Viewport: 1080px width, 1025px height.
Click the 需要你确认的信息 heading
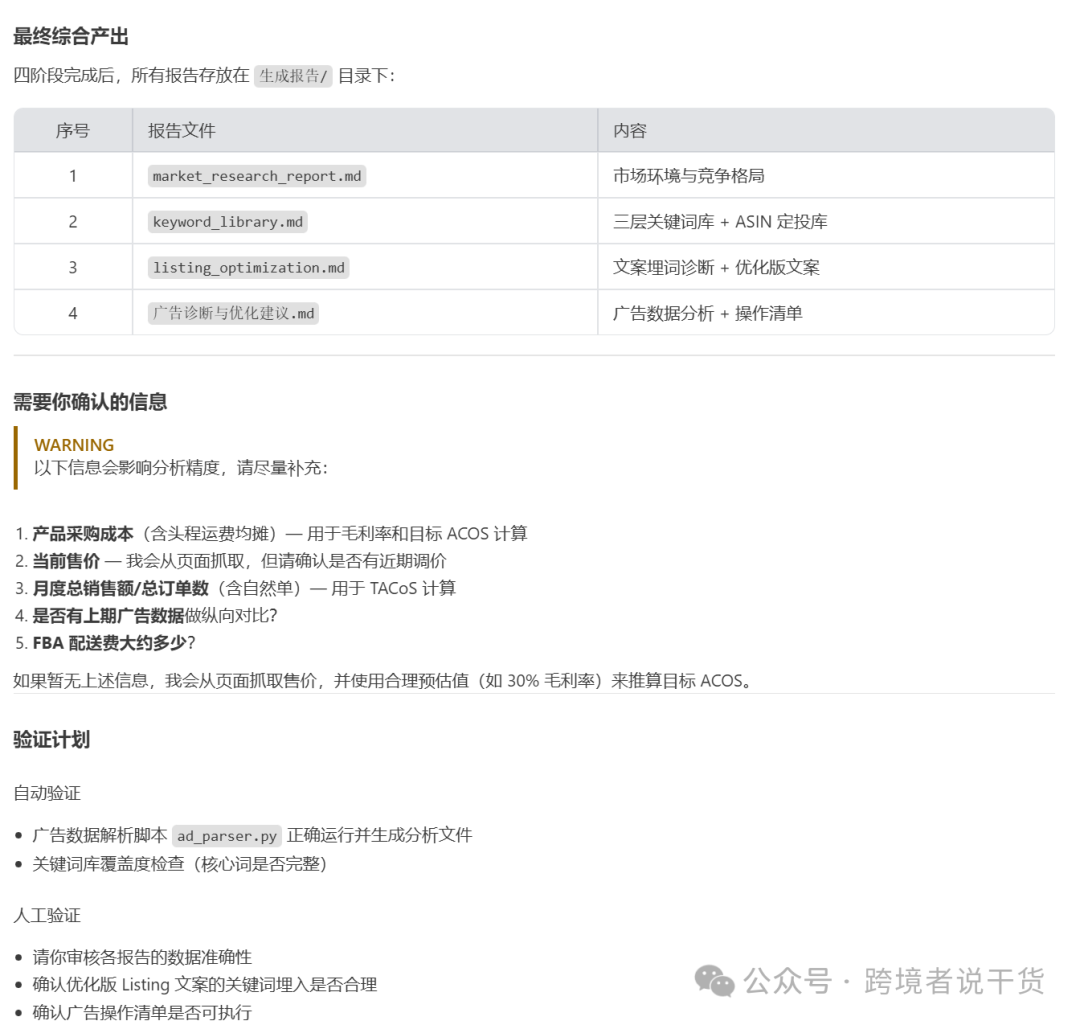pyautogui.click(x=92, y=402)
